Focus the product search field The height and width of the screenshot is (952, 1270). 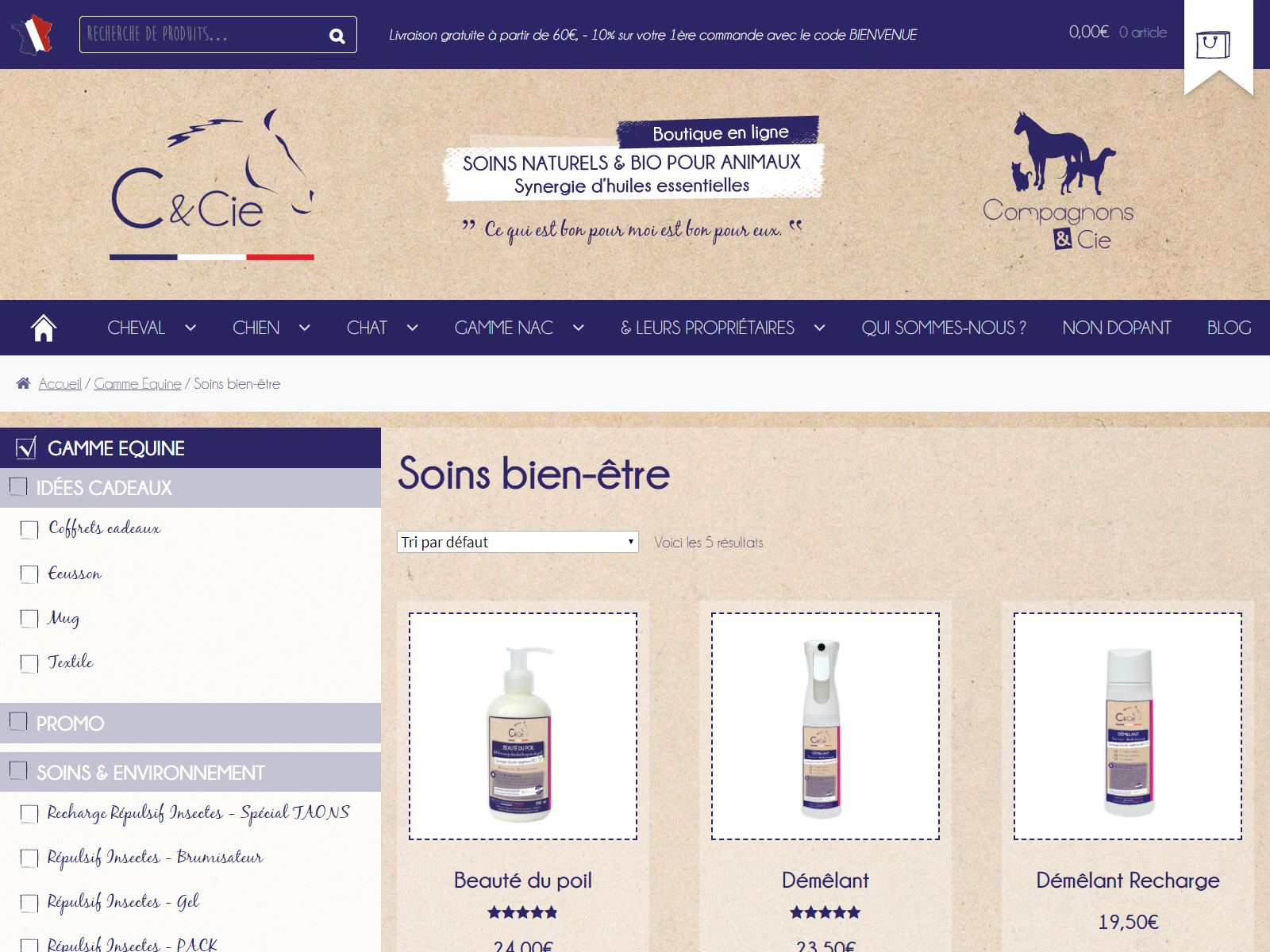point(202,35)
